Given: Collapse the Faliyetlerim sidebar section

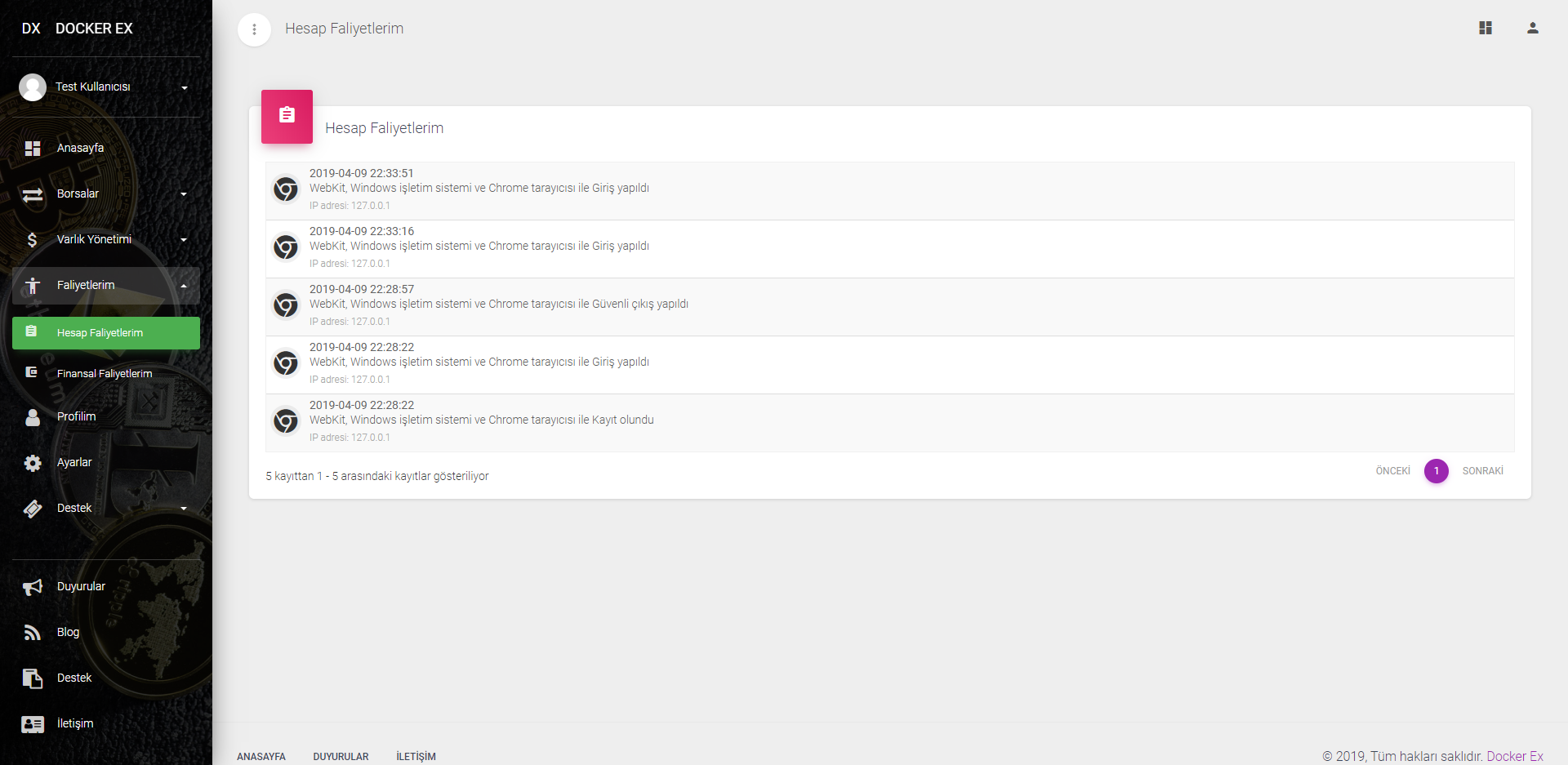Looking at the screenshot, I should [106, 286].
